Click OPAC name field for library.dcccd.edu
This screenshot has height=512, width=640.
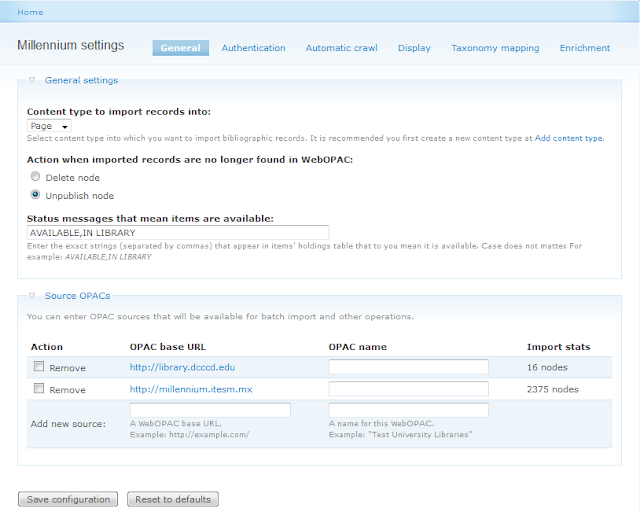tap(409, 367)
